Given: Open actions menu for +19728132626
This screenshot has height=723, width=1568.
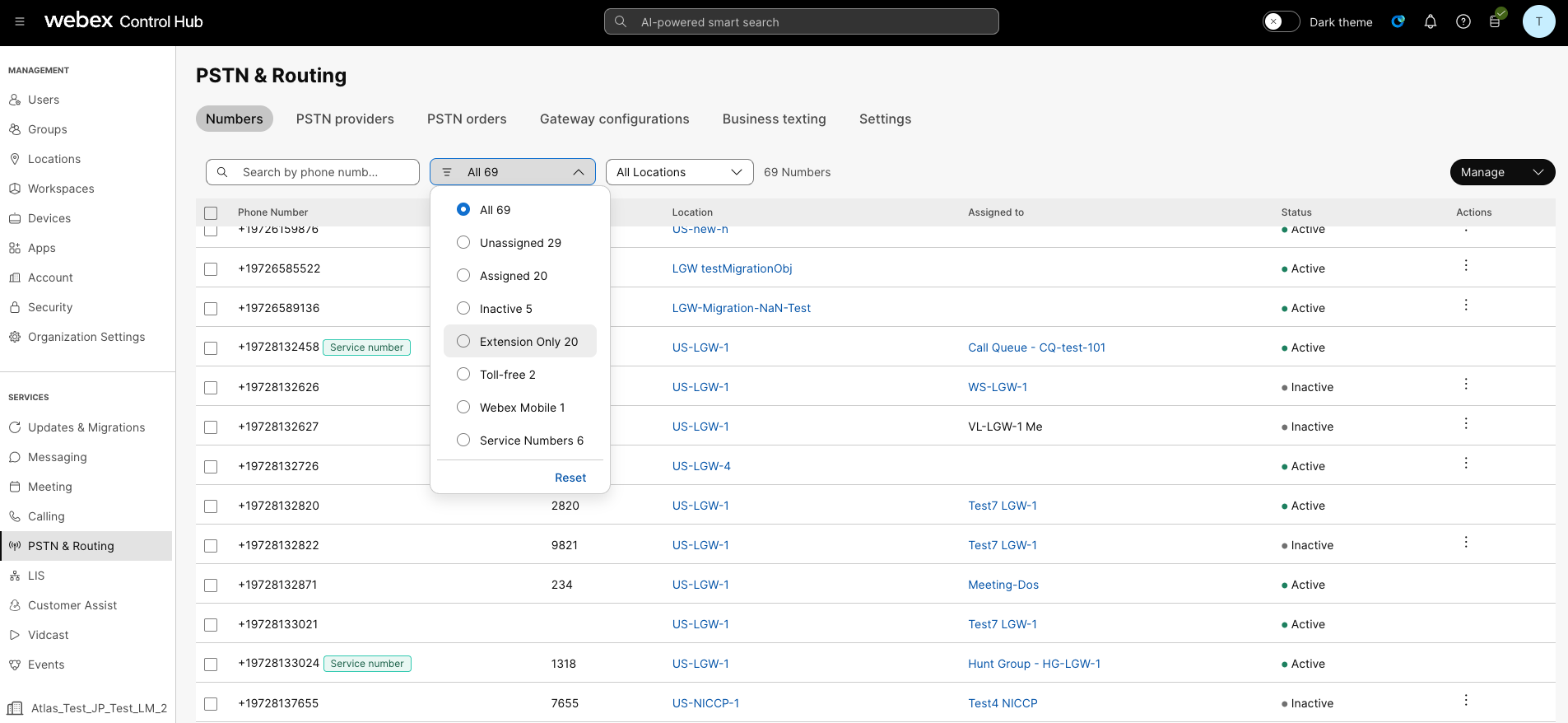Looking at the screenshot, I should (1466, 385).
